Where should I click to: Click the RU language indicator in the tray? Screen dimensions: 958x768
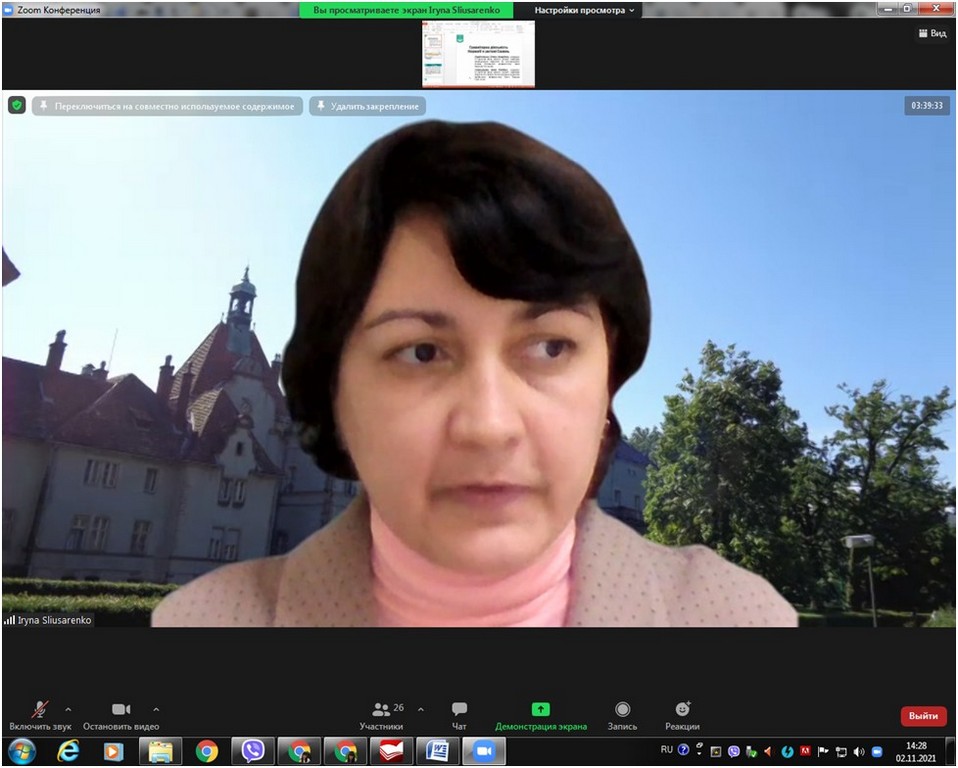pos(667,749)
